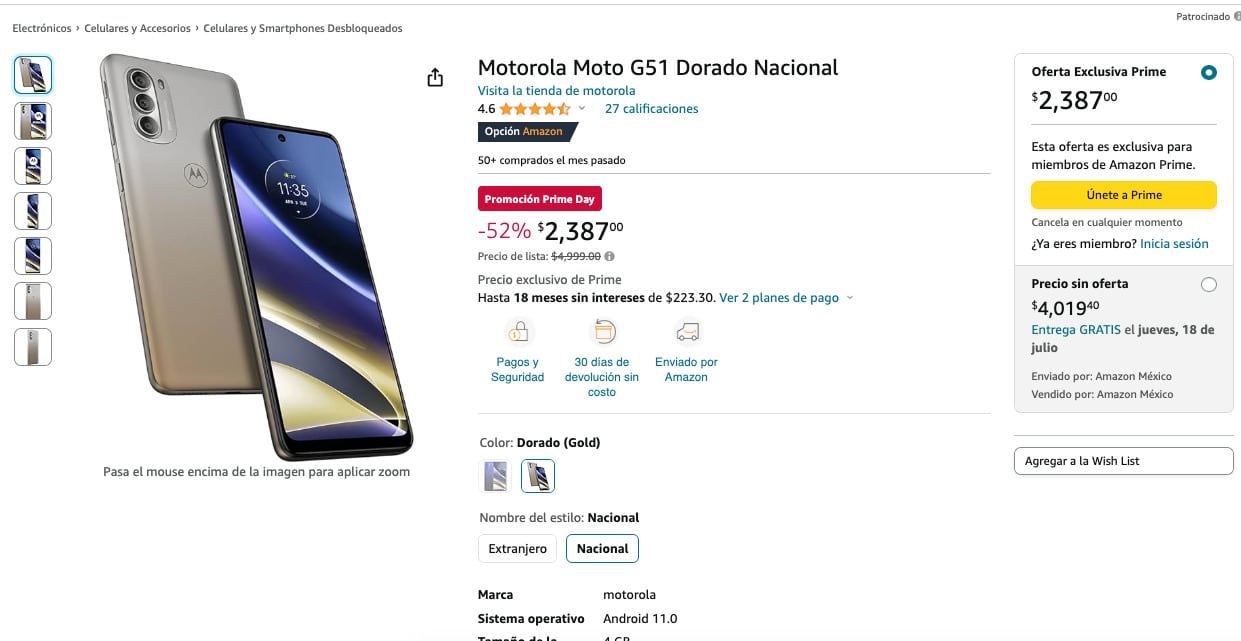
Task: Open the Electrónicos breadcrumb category
Action: 42,29
